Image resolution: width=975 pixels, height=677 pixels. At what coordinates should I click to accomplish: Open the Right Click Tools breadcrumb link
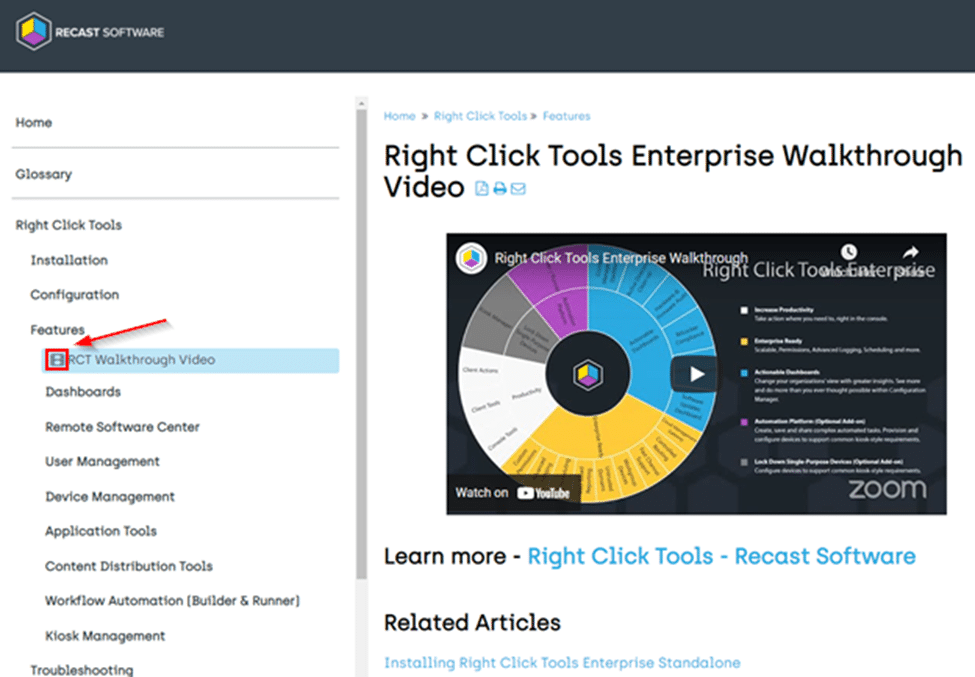(480, 116)
